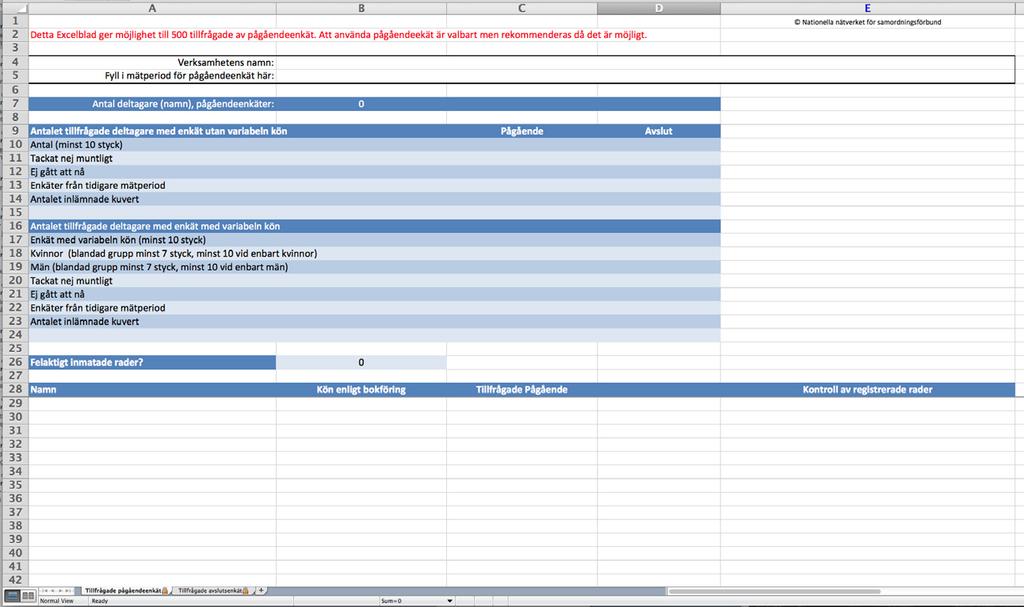Click the '© Nationella nätverket för samordningsförbund' cell
This screenshot has width=1024, height=607.
pos(867,22)
